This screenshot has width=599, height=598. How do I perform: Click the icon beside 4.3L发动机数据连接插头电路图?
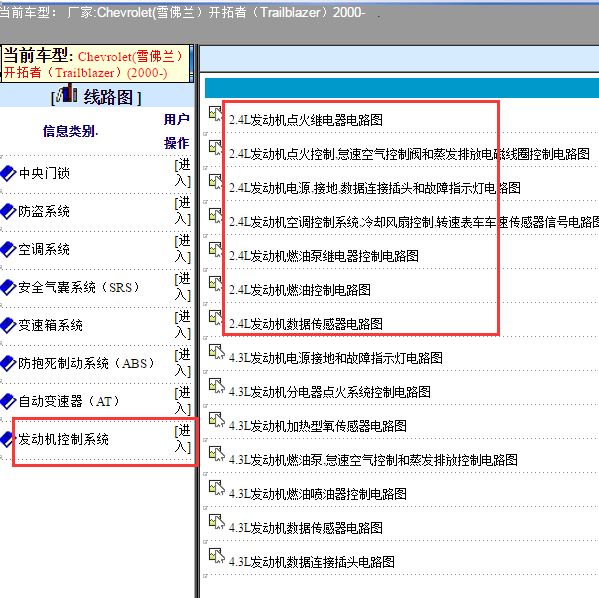coord(217,556)
